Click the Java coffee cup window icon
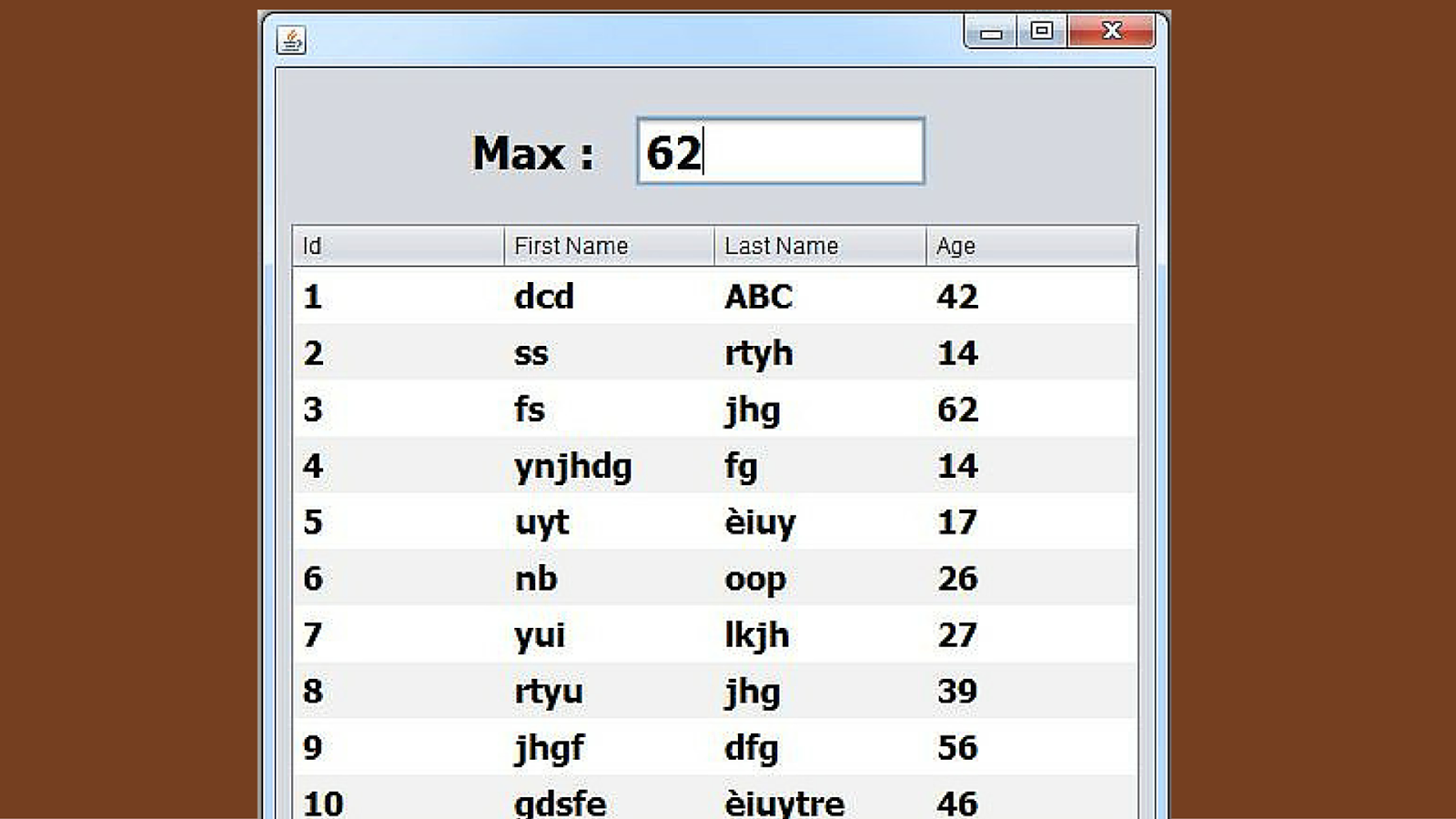Viewport: 1456px width, 819px height. pos(290,40)
